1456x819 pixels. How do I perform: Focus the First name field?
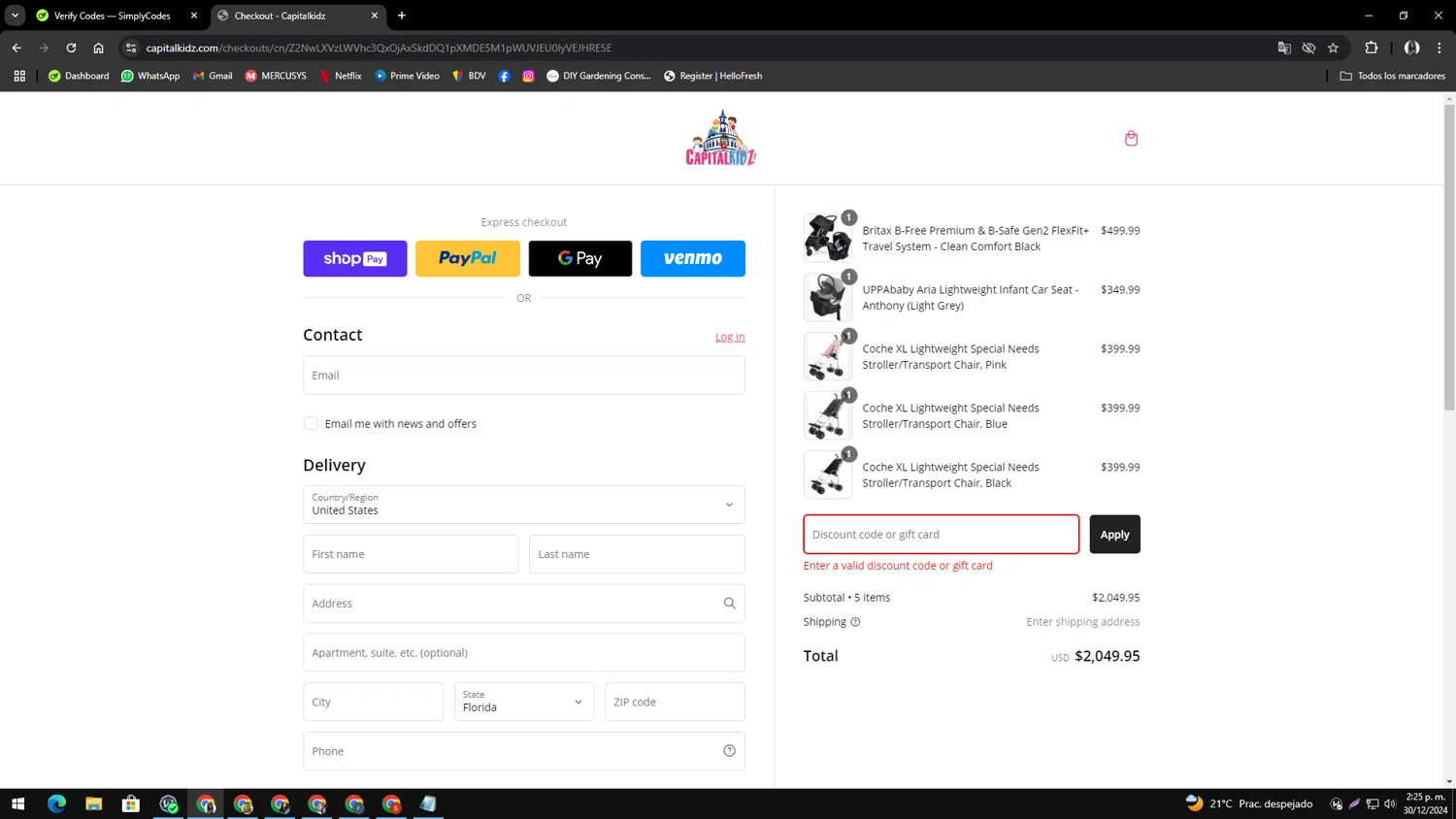411,554
